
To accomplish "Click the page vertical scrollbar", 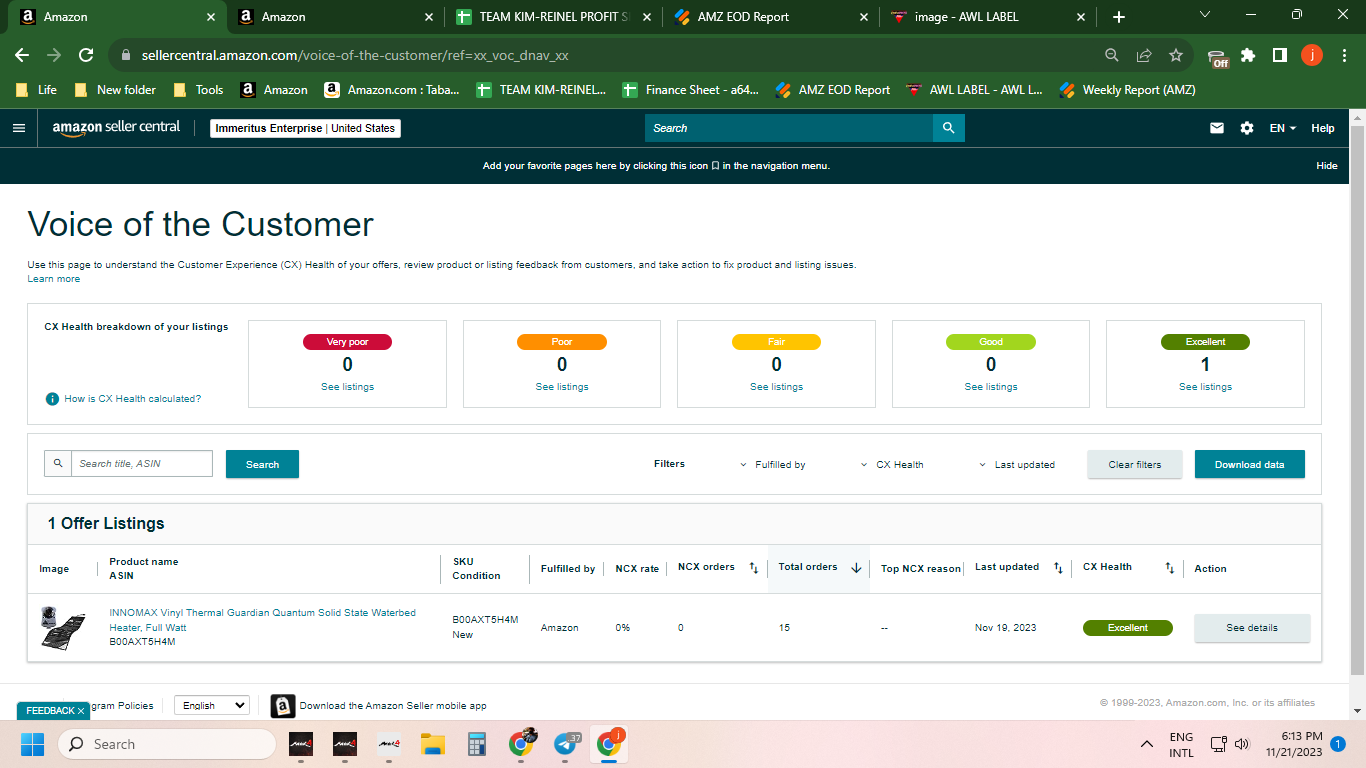I will click(x=1357, y=400).
